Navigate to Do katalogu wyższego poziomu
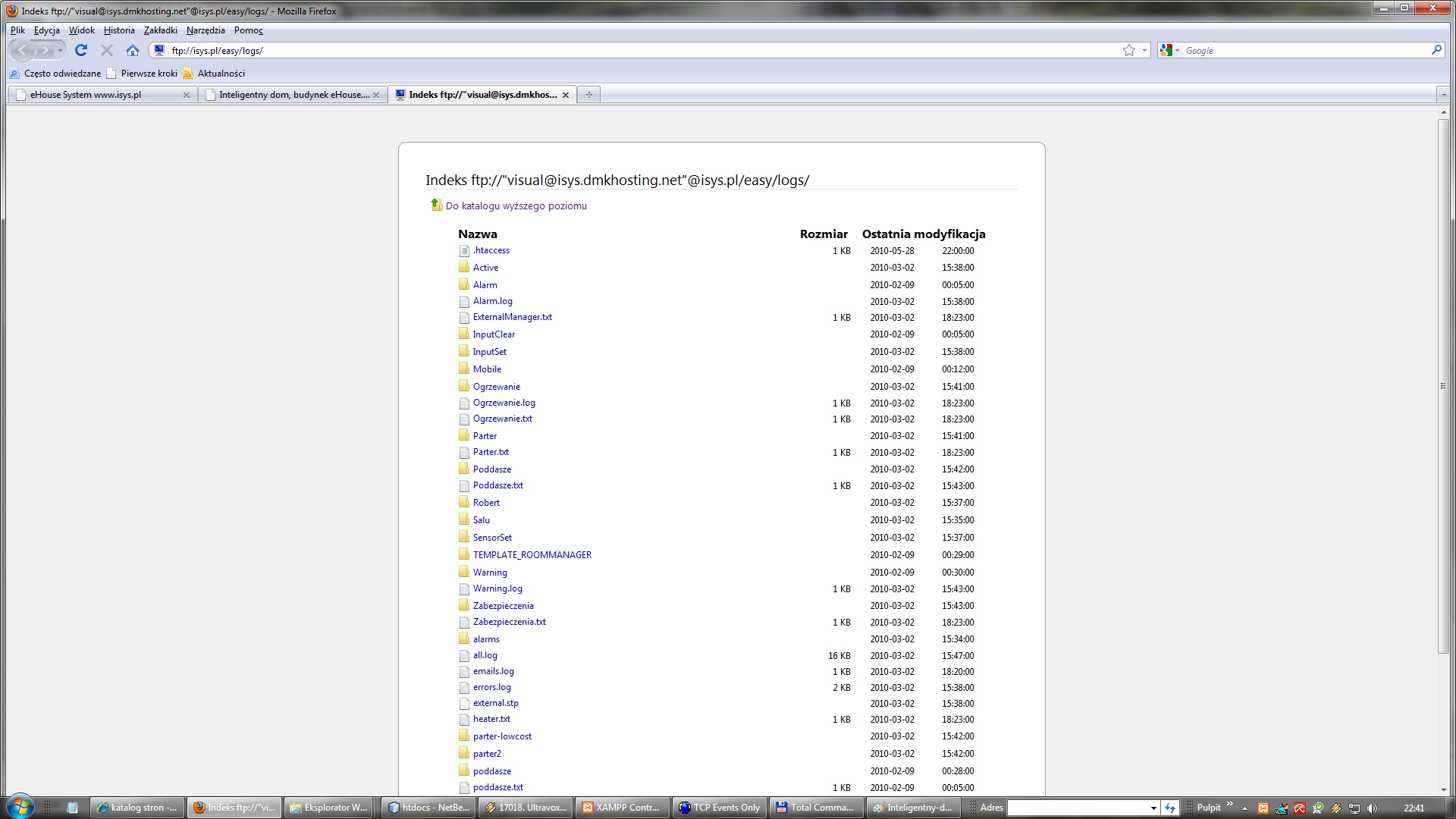 (x=515, y=205)
